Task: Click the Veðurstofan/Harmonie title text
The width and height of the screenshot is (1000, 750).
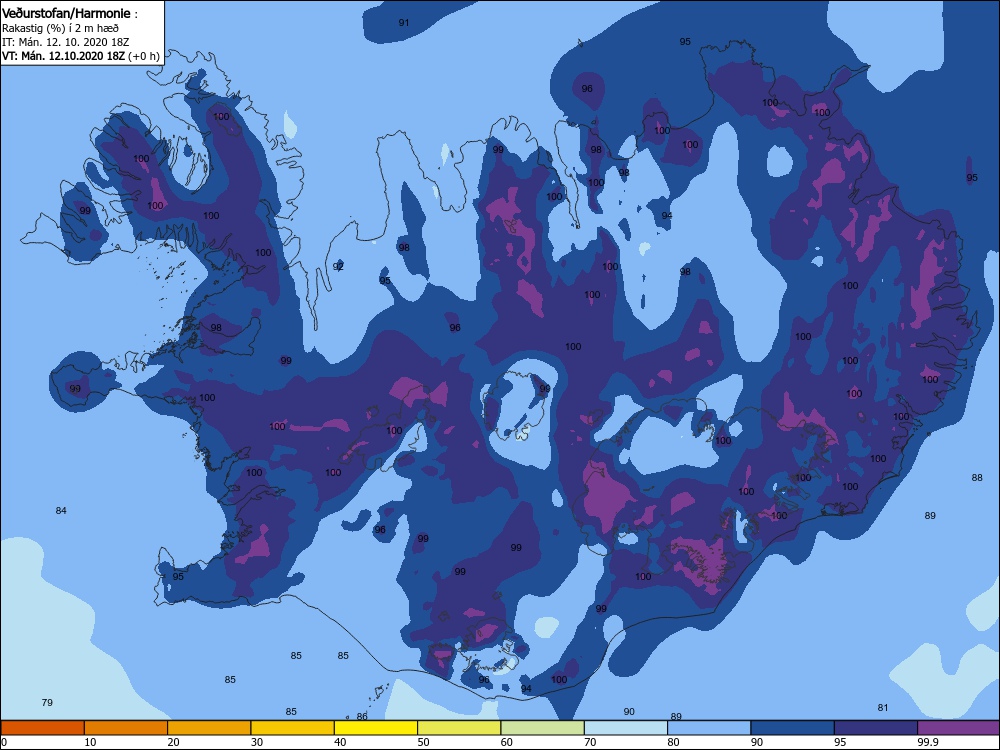Action: point(66,13)
